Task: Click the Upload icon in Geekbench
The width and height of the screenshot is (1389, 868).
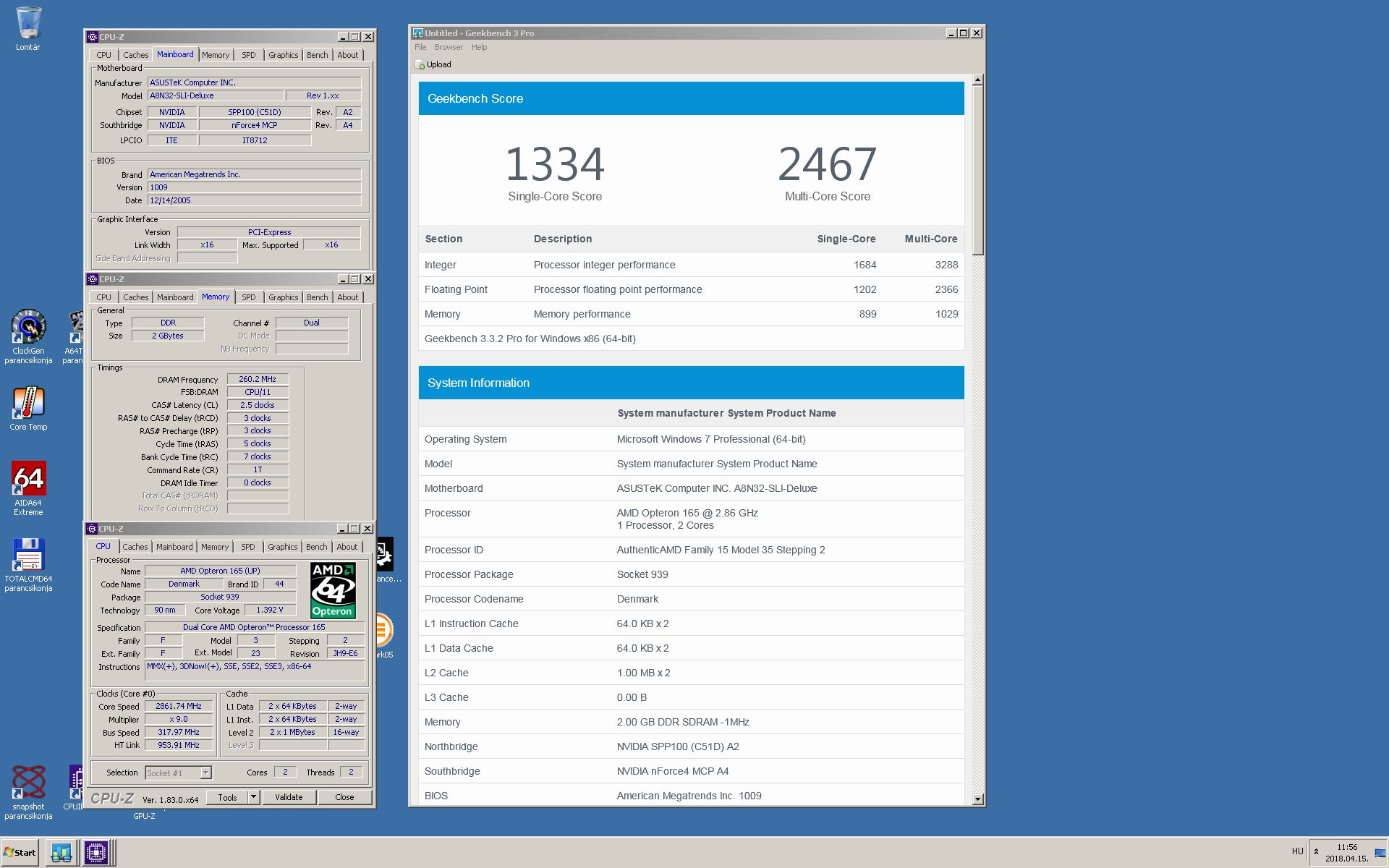Action: 420,64
